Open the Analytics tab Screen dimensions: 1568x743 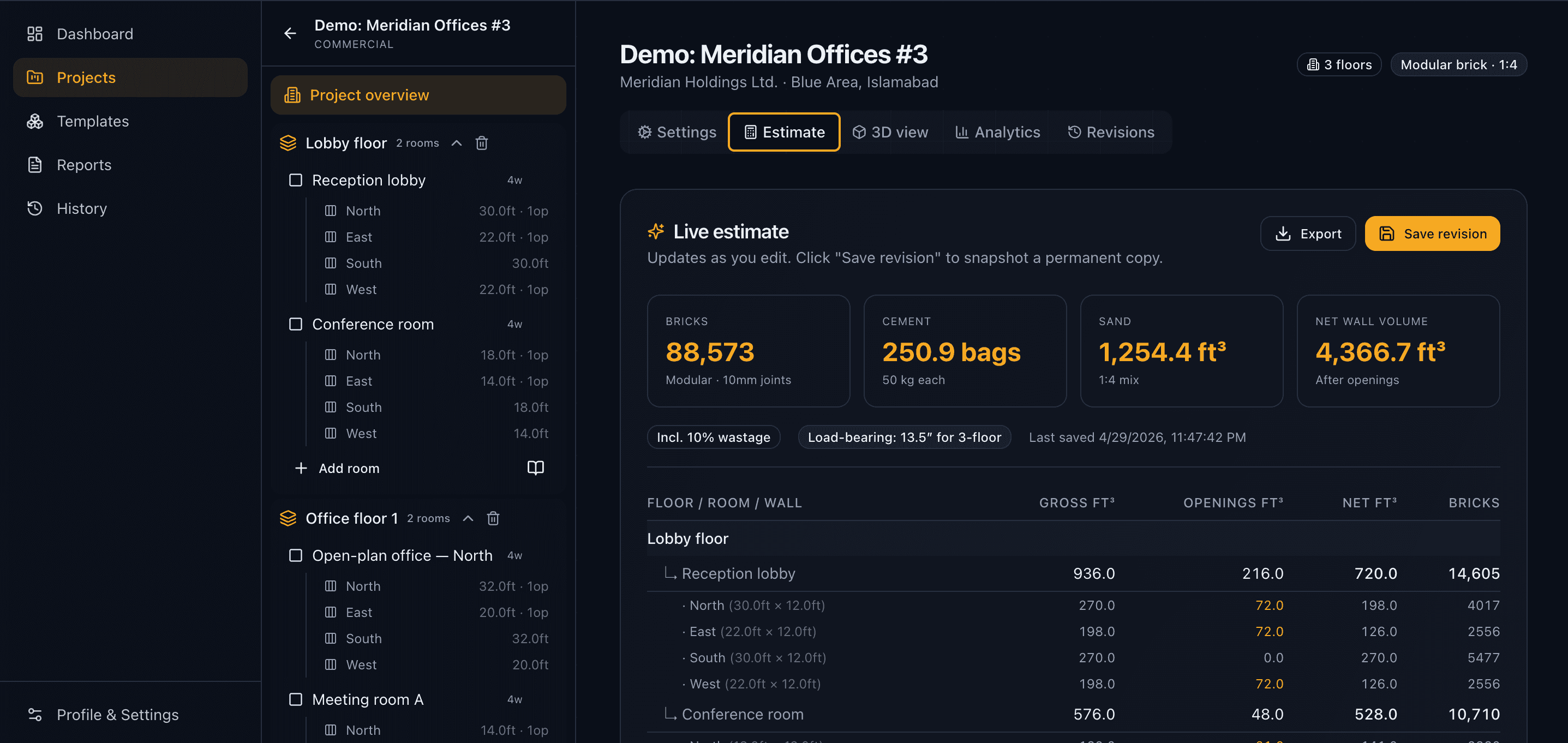tap(997, 132)
